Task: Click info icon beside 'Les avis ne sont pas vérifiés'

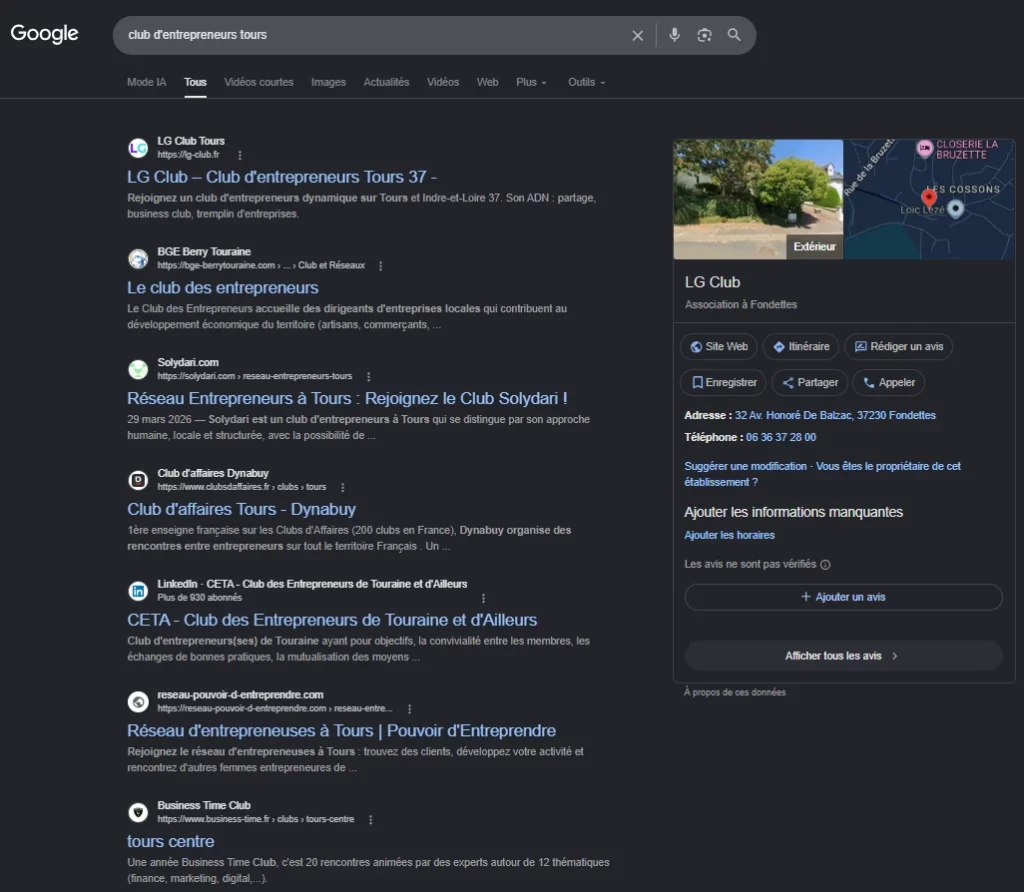Action: coord(825,565)
